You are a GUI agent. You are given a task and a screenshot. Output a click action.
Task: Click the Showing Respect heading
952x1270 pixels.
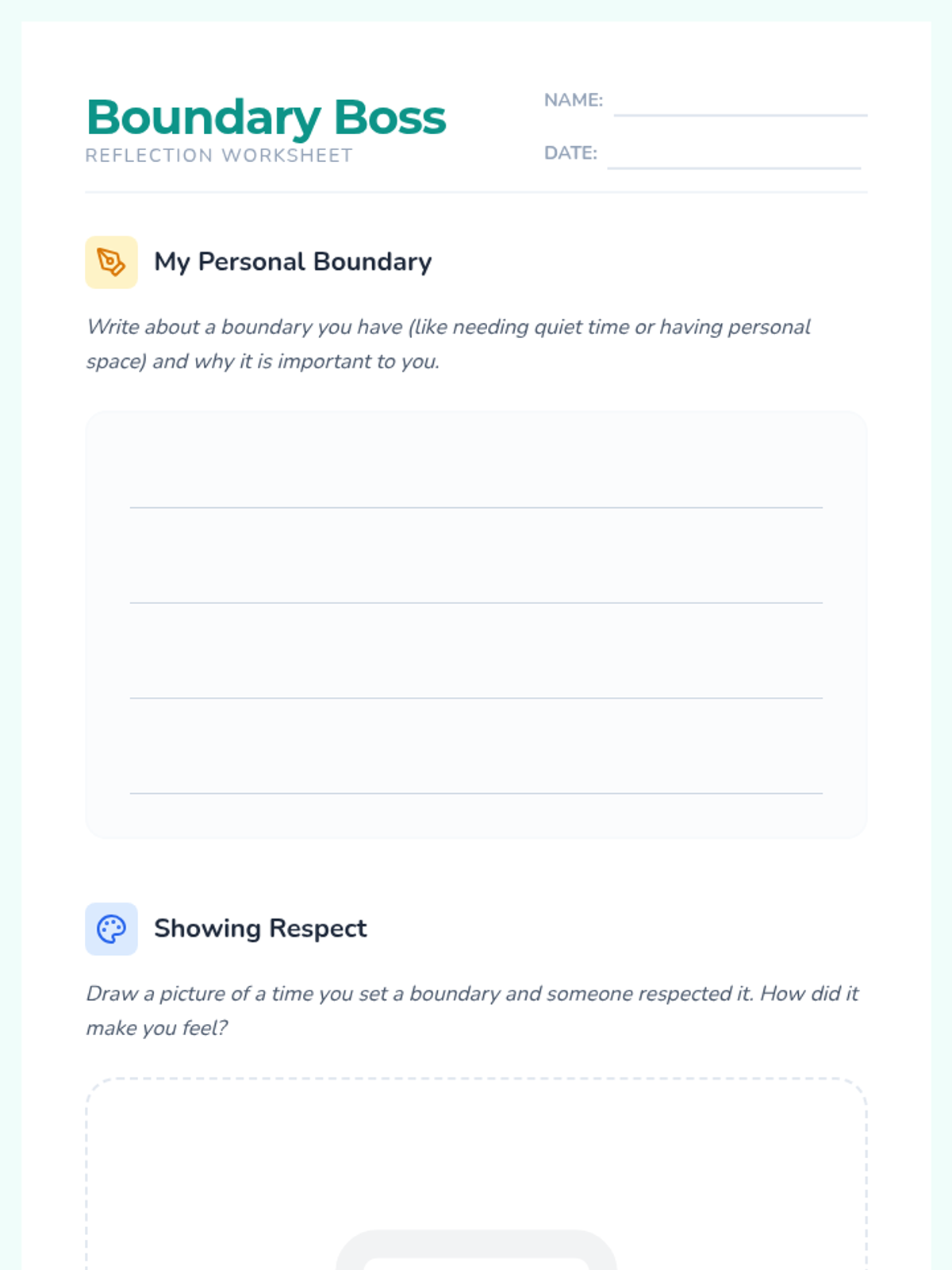[260, 929]
